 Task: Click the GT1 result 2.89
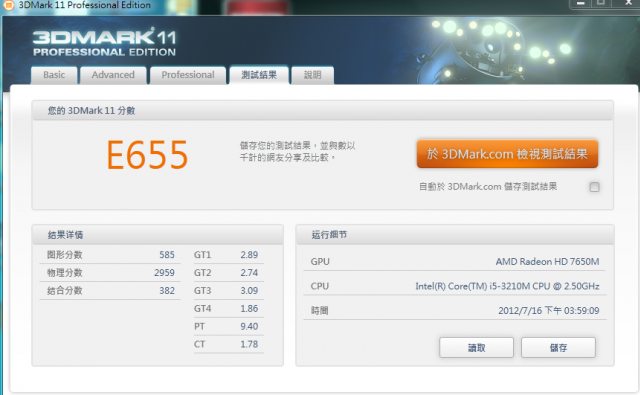[x=249, y=255]
